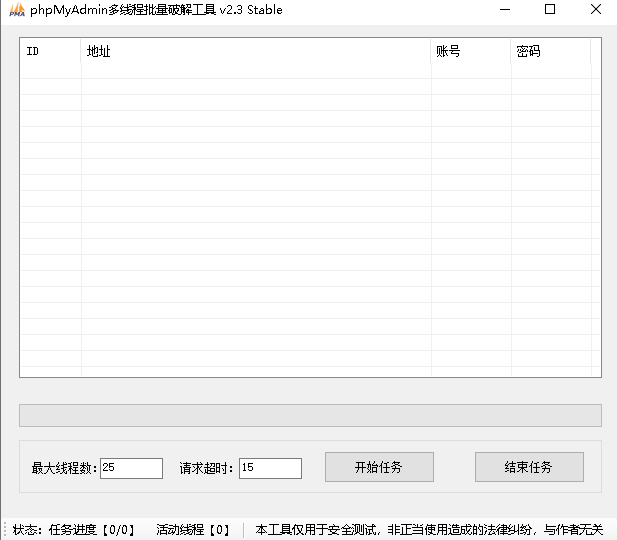Image resolution: width=617 pixels, height=540 pixels.
Task: Minimize the phpMyAdmin tool window
Action: pyautogui.click(x=505, y=9)
